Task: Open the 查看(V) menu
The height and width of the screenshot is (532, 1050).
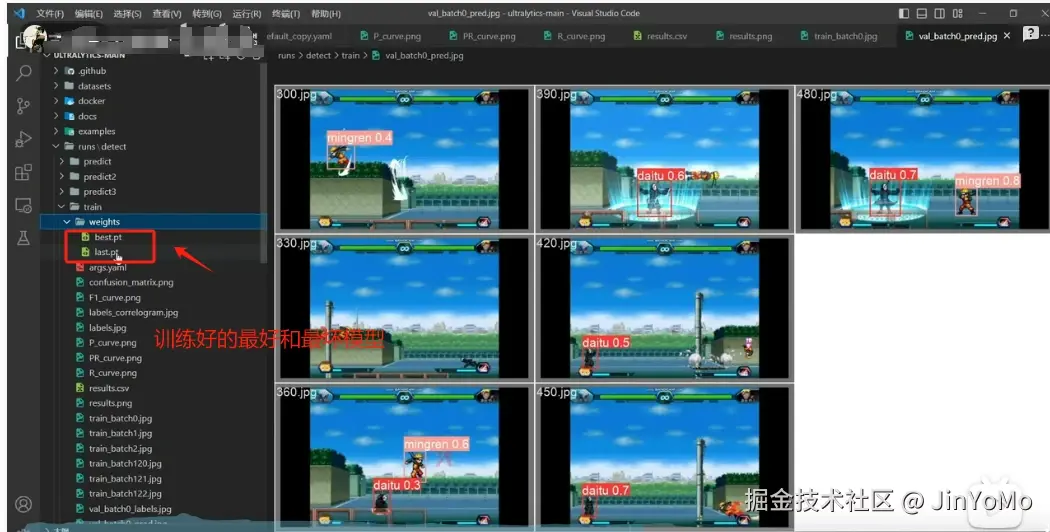Action: tap(167, 13)
